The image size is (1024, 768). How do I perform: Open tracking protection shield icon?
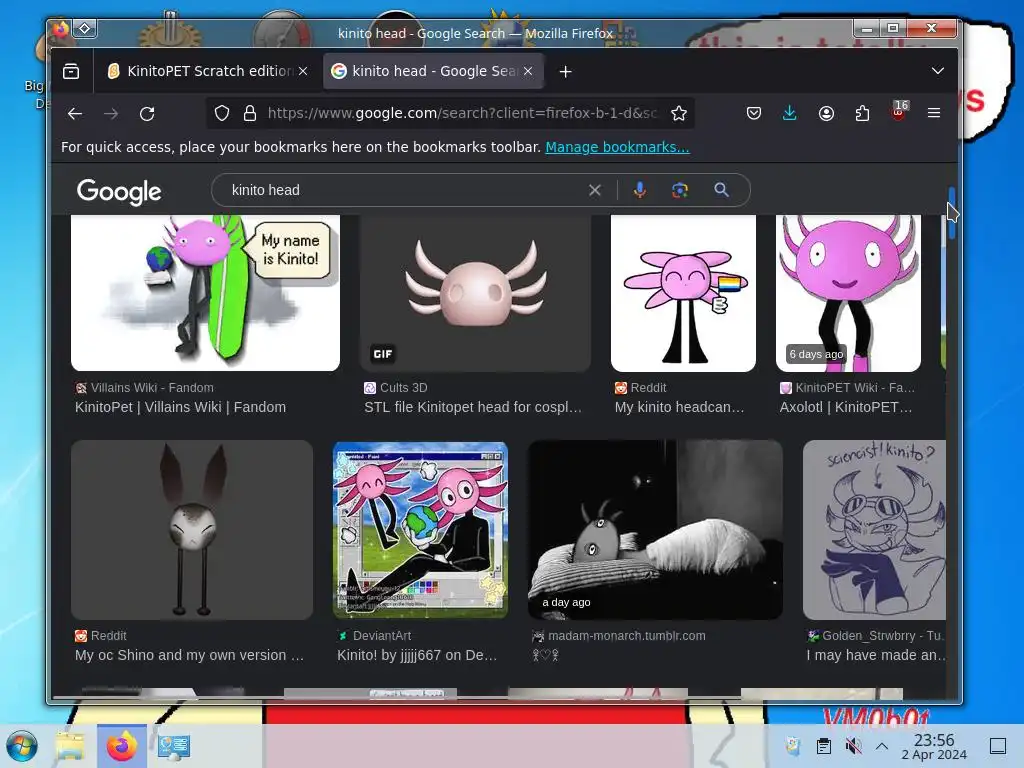tap(222, 114)
